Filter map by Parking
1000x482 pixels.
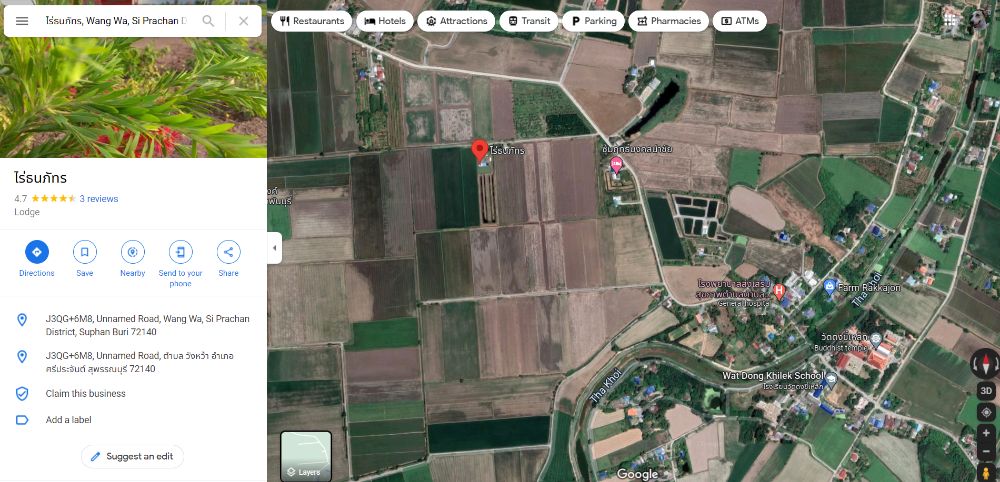pos(593,21)
